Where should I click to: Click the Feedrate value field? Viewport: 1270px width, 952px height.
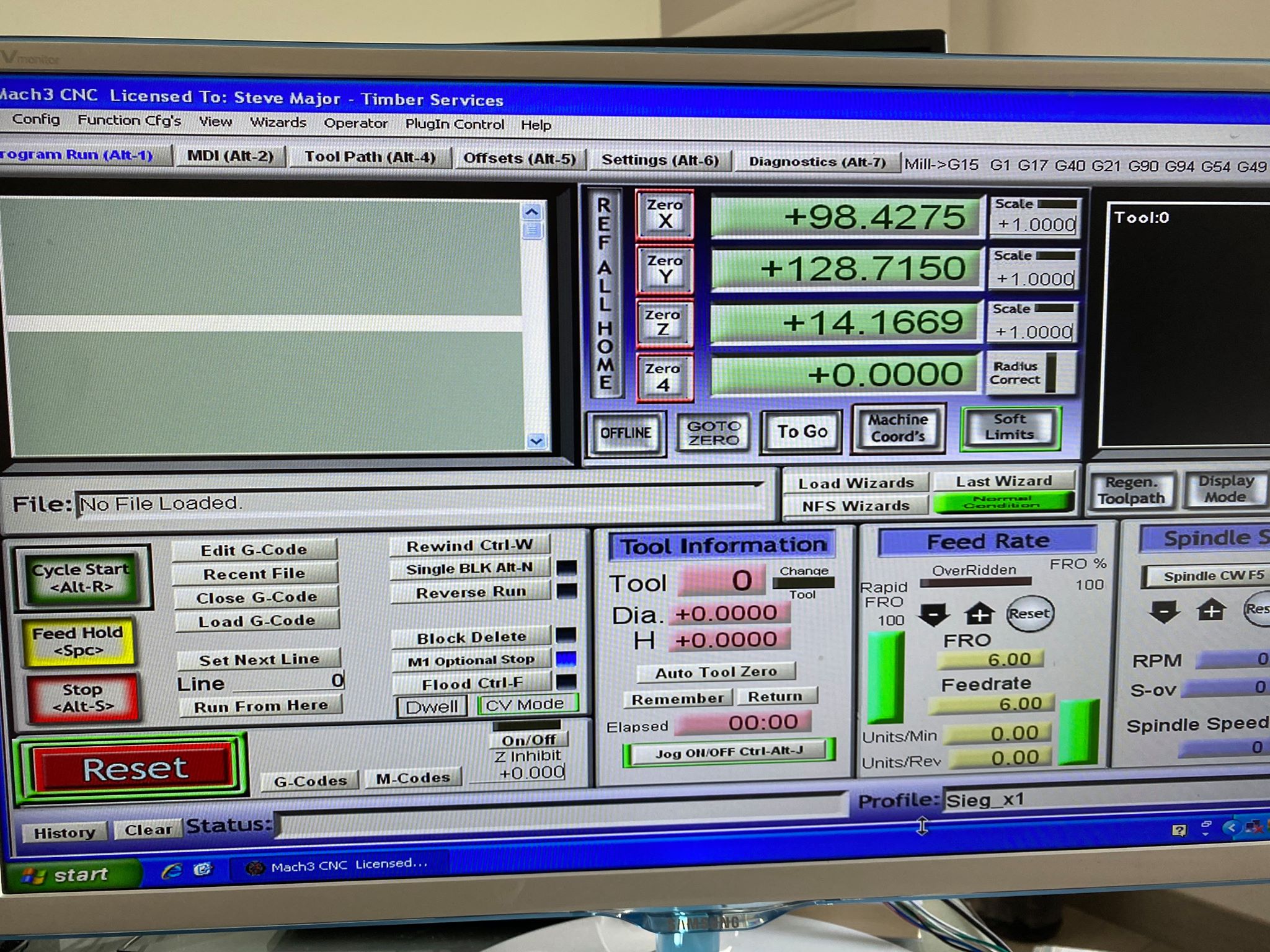click(990, 704)
